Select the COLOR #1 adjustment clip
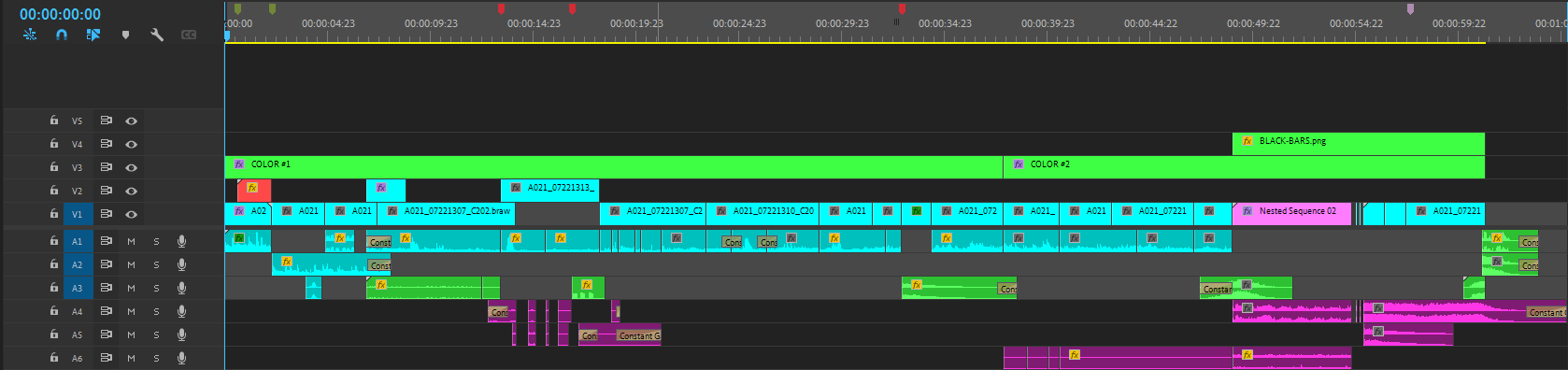 pyautogui.click(x=614, y=167)
